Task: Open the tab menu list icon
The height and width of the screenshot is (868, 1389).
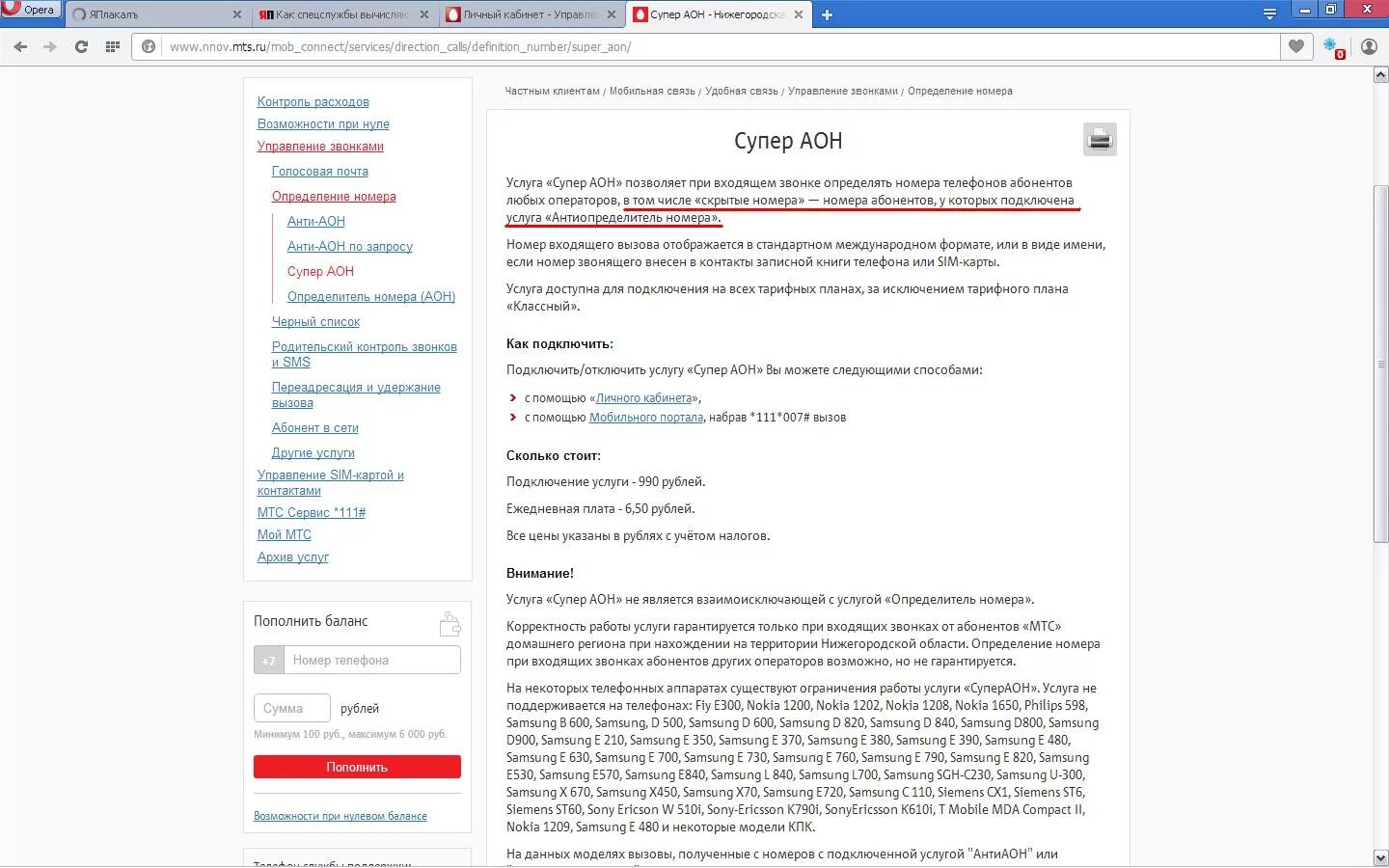Action: point(1269,14)
